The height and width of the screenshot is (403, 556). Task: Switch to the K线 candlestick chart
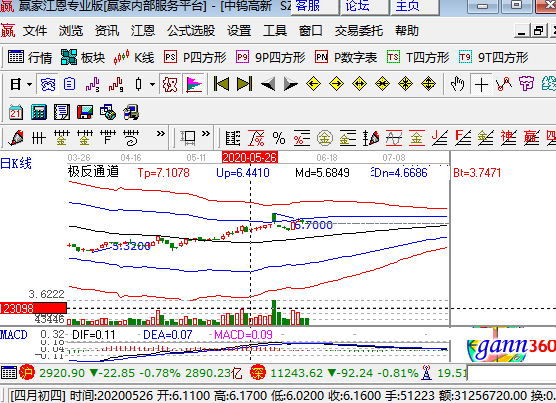[134, 57]
